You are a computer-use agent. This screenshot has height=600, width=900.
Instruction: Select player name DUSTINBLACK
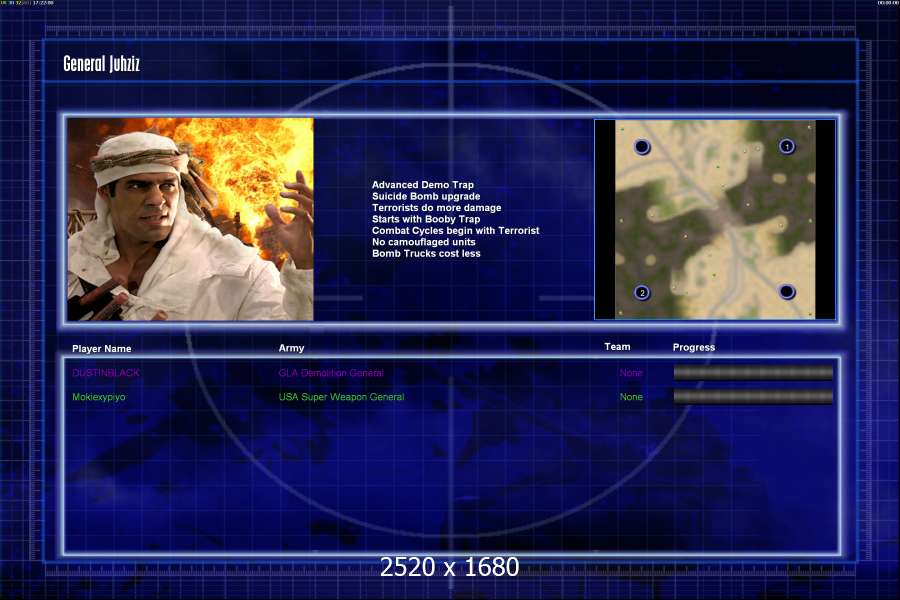106,373
